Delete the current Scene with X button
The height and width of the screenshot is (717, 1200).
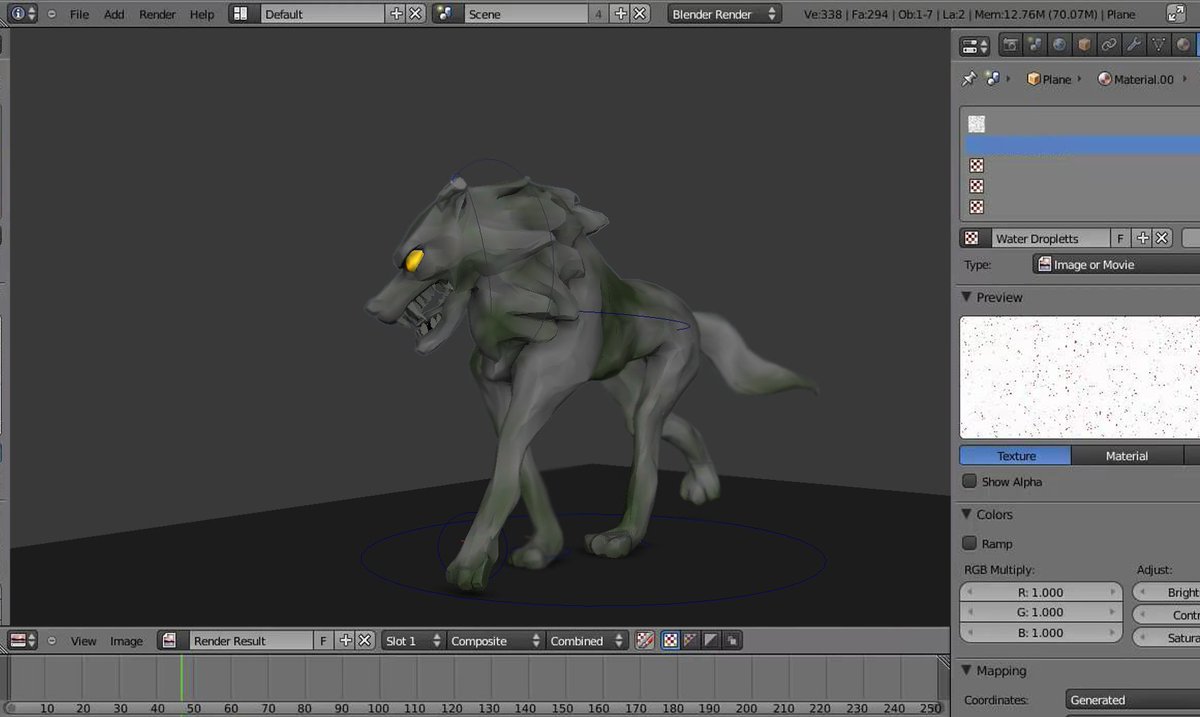(640, 14)
